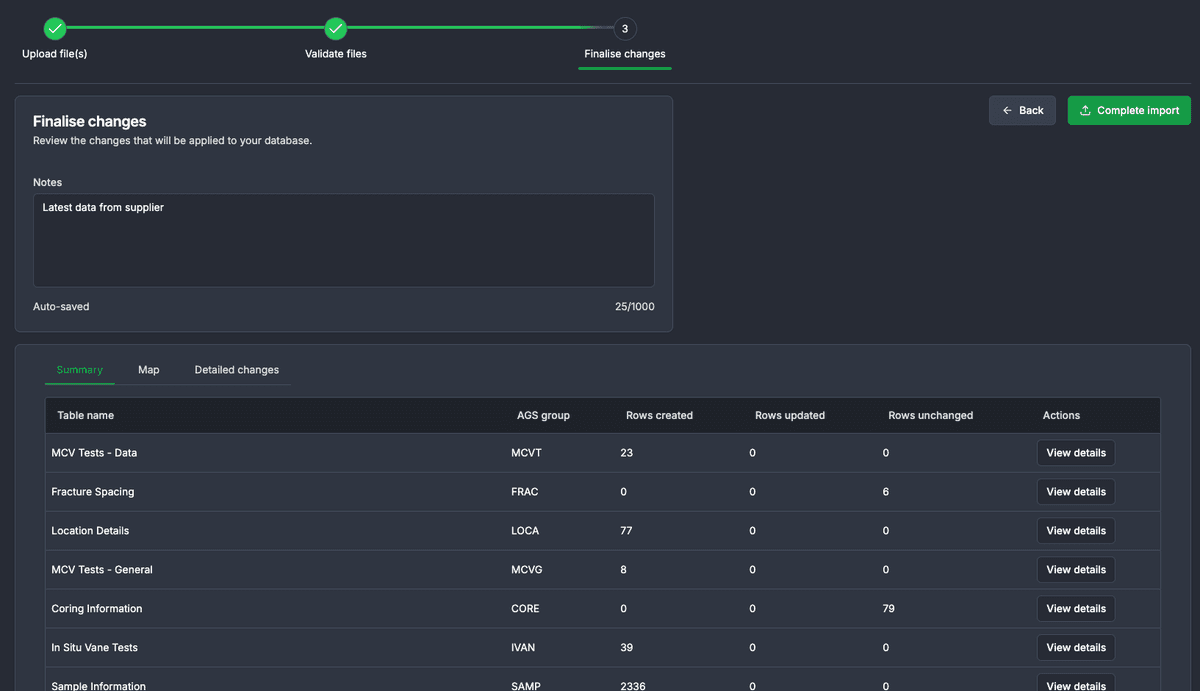View details for MCV Tests - Data
Image resolution: width=1200 pixels, height=691 pixels.
pos(1075,453)
